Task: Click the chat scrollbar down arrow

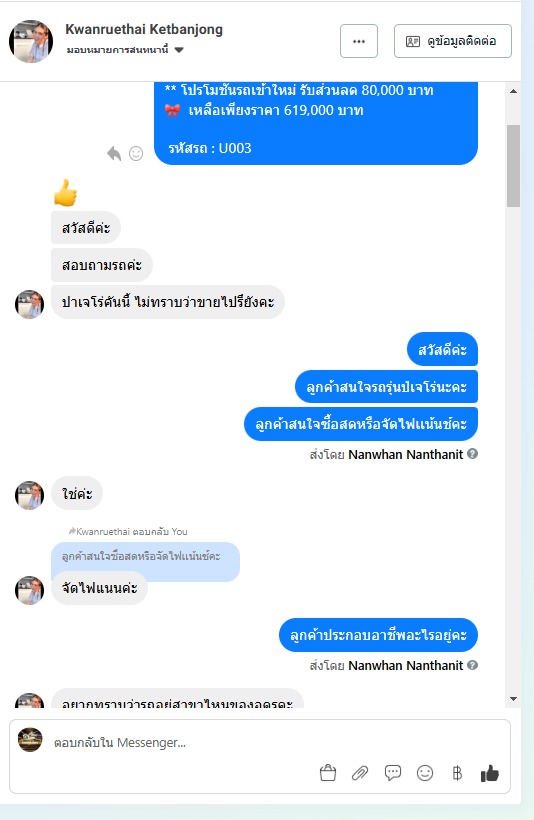Action: (x=513, y=699)
